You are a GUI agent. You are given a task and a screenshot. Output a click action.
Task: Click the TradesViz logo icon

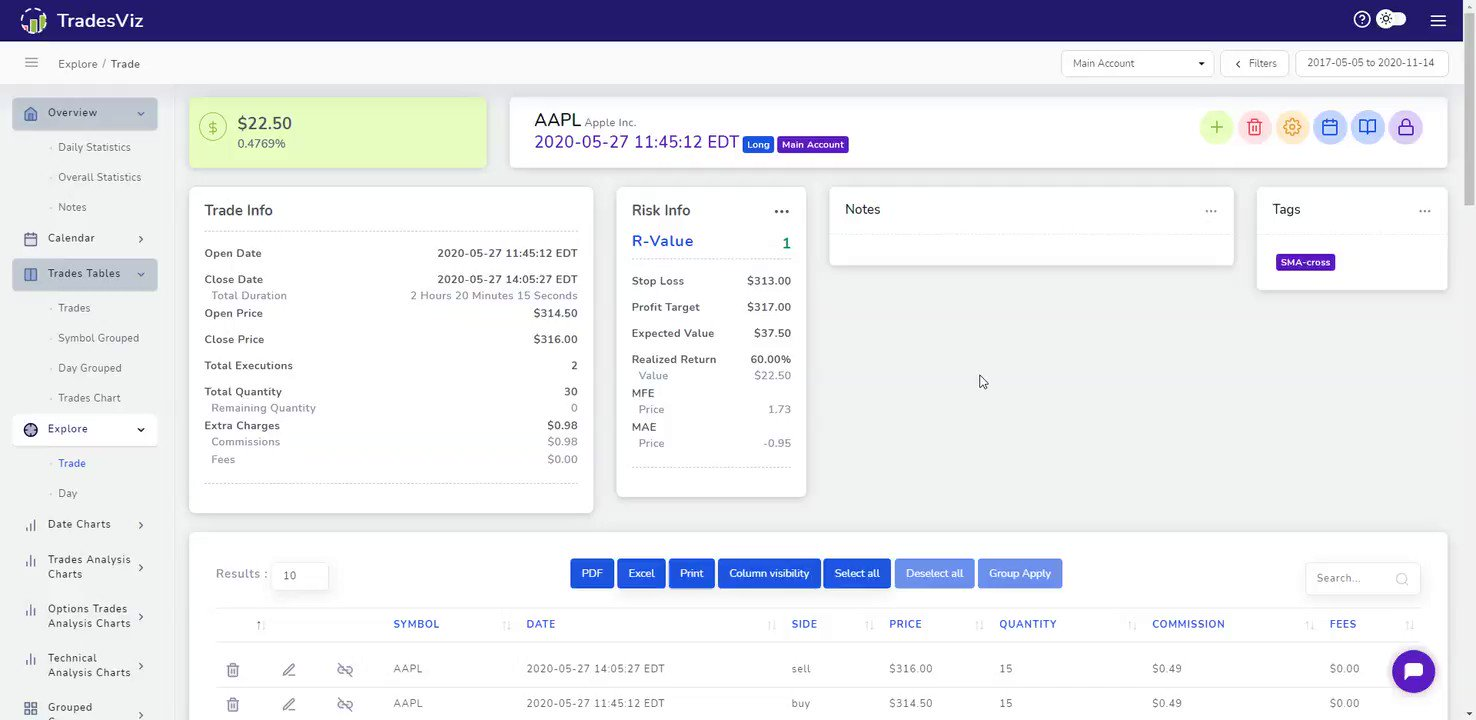[x=33, y=20]
